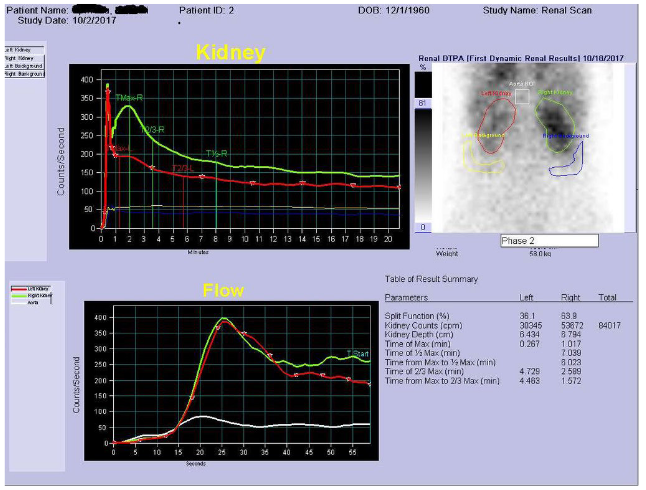Viewport: 646px width, 490px height.
Task: Click the T2/3-R marker on green curve
Action: point(151,130)
